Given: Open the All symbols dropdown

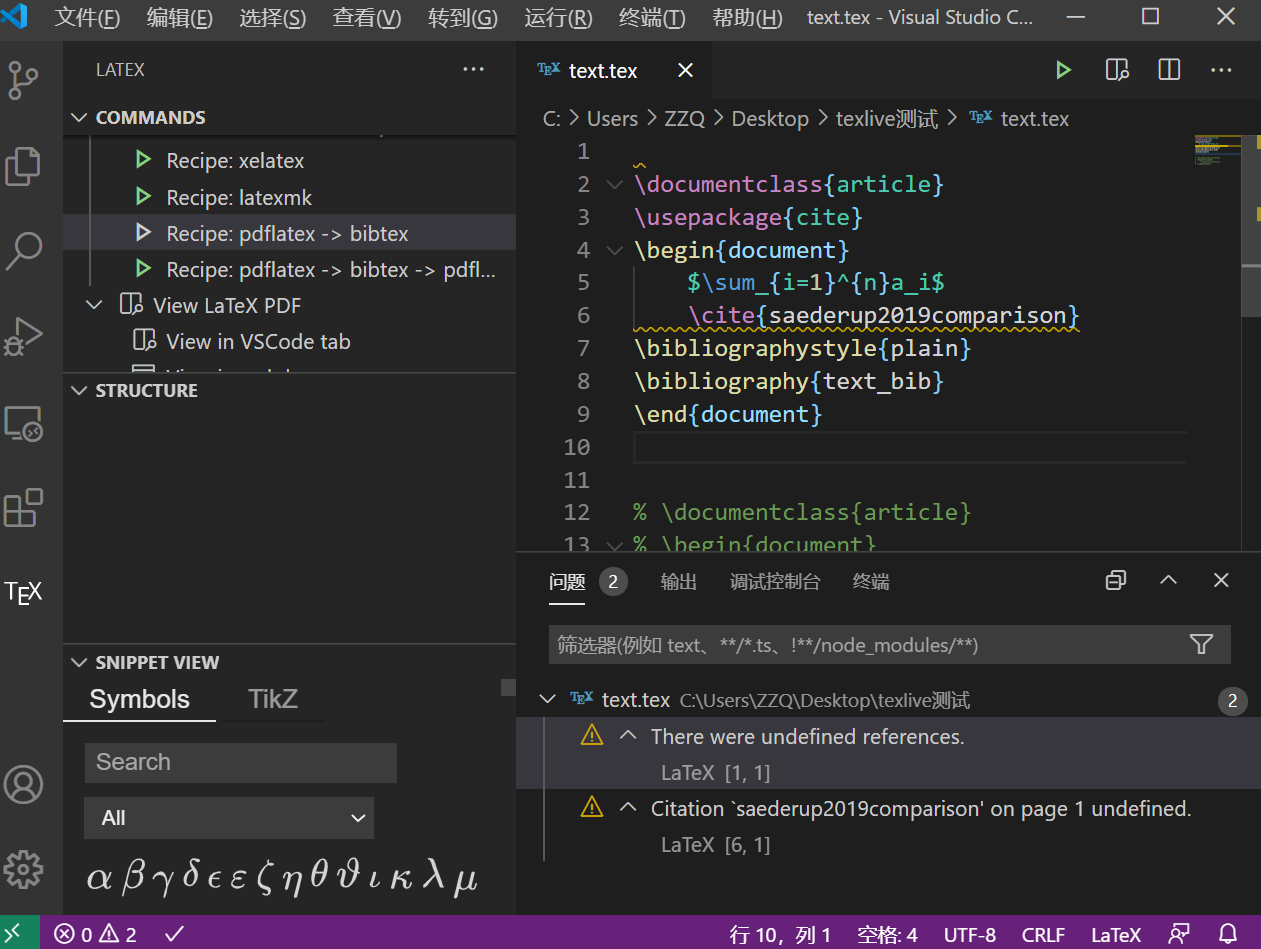Looking at the screenshot, I should pyautogui.click(x=228, y=818).
